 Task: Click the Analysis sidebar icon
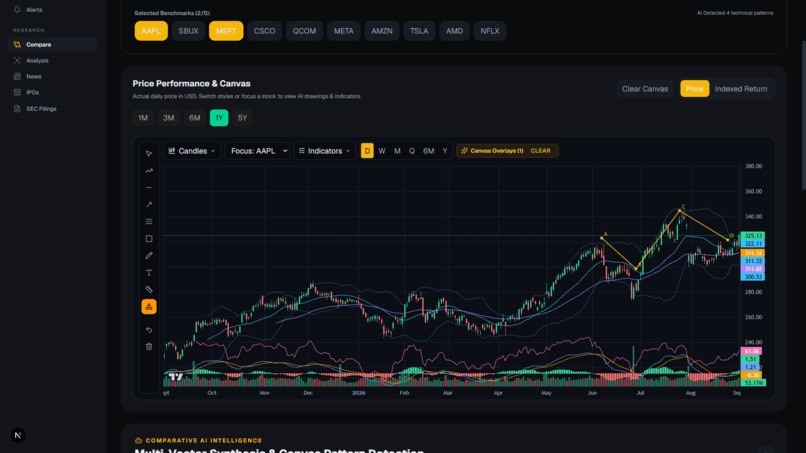click(x=17, y=61)
